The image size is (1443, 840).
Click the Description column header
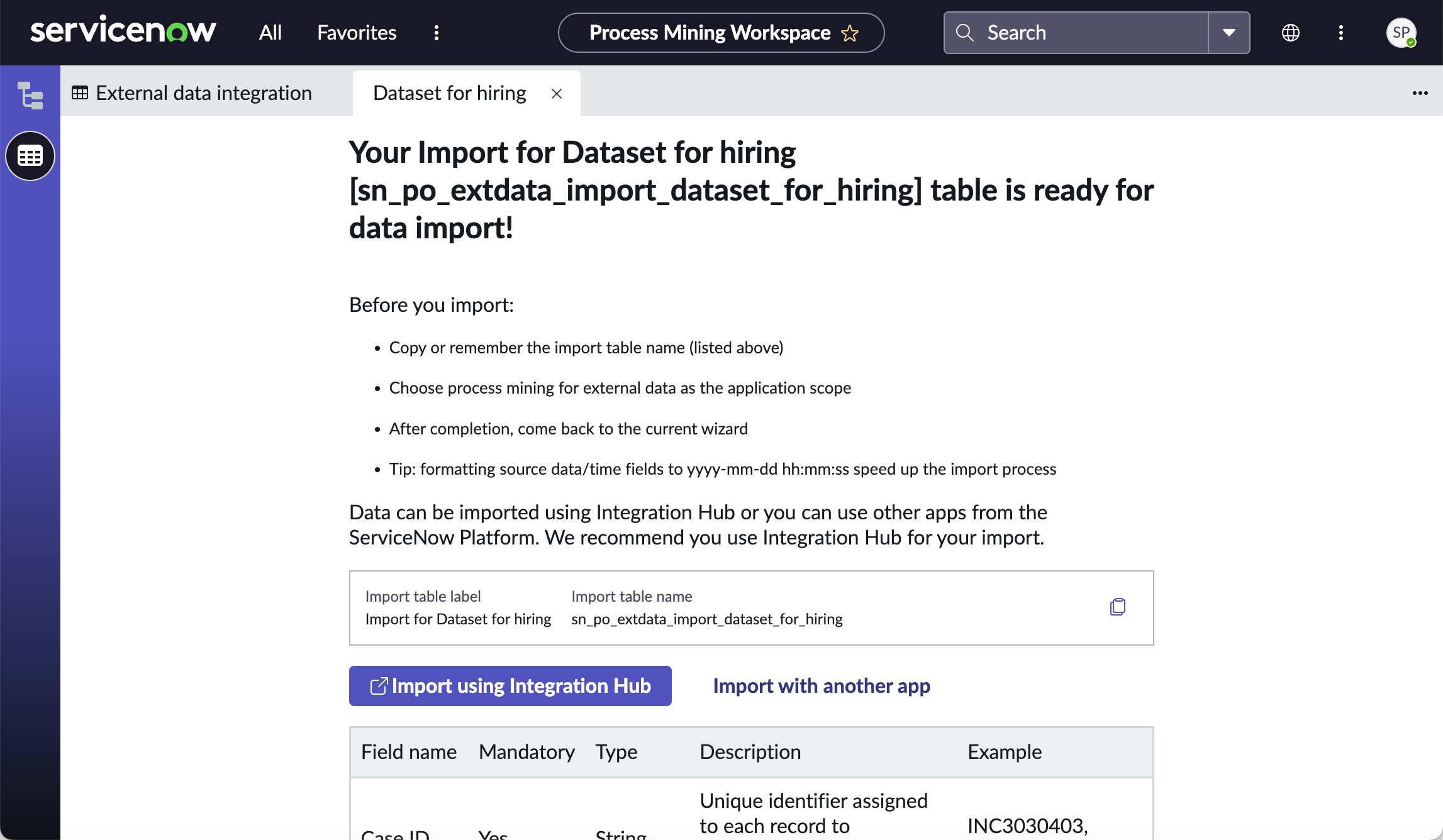[750, 752]
